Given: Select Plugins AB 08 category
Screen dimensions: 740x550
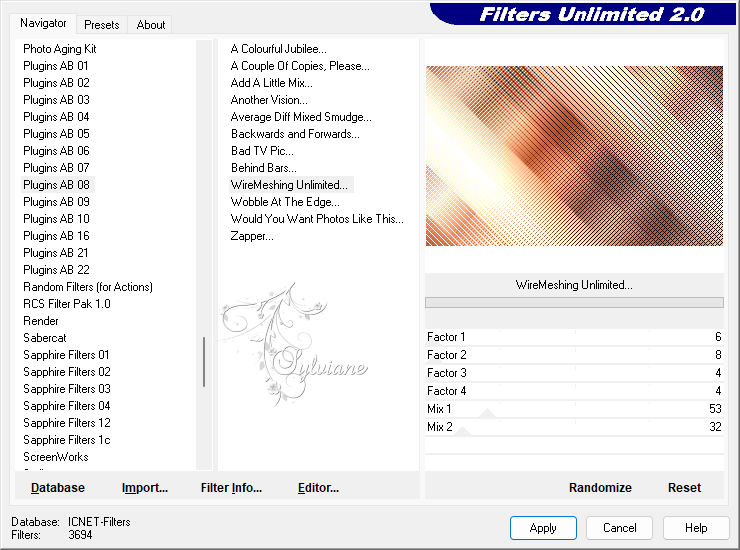Looking at the screenshot, I should coord(56,185).
